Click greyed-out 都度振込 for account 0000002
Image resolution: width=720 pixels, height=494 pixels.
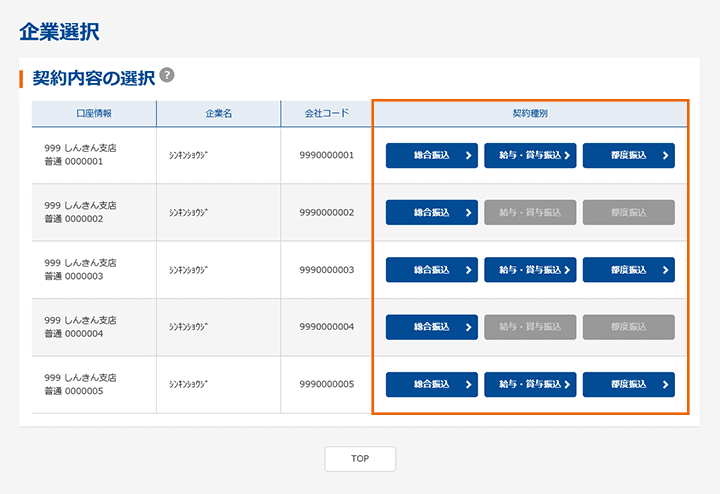(x=628, y=212)
